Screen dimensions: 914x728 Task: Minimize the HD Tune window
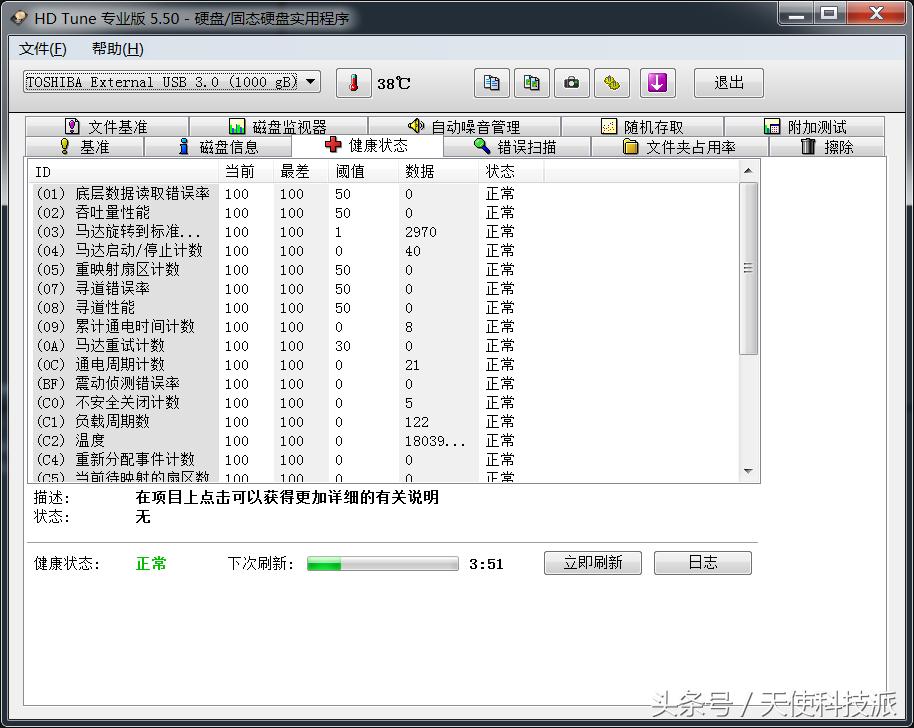[x=795, y=14]
